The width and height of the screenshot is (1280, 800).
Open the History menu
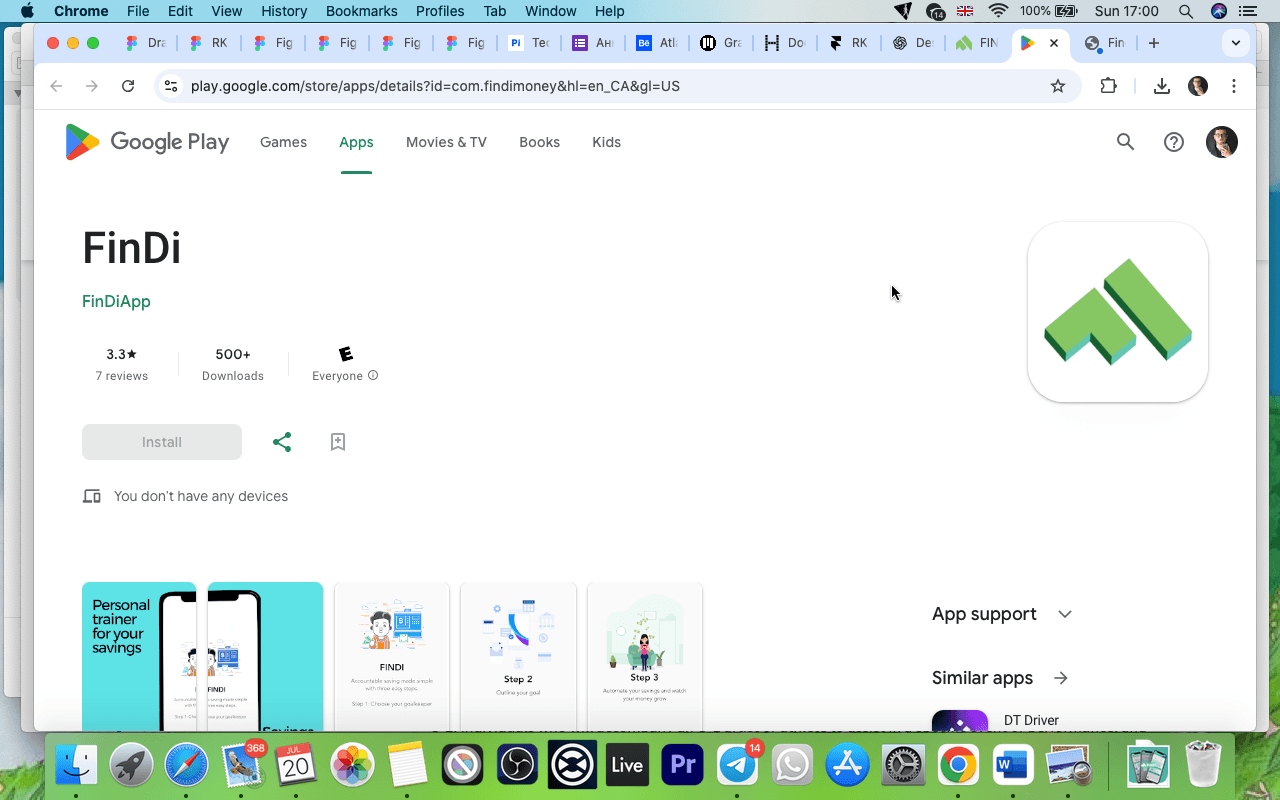tap(283, 11)
